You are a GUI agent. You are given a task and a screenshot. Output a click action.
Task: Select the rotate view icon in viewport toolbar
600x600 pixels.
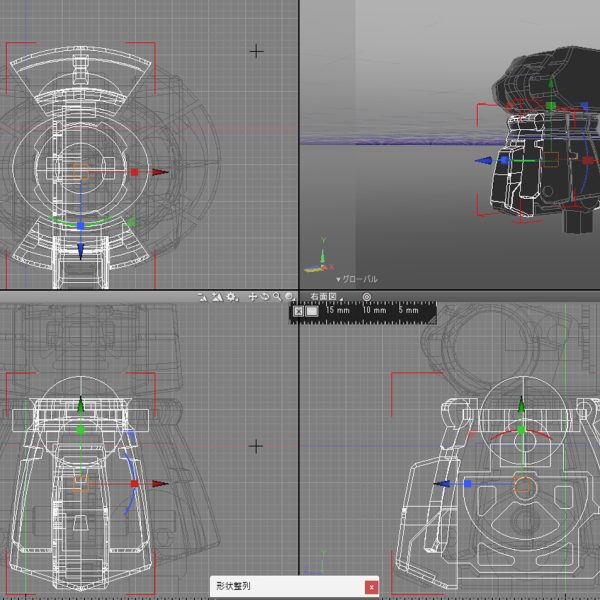click(264, 297)
